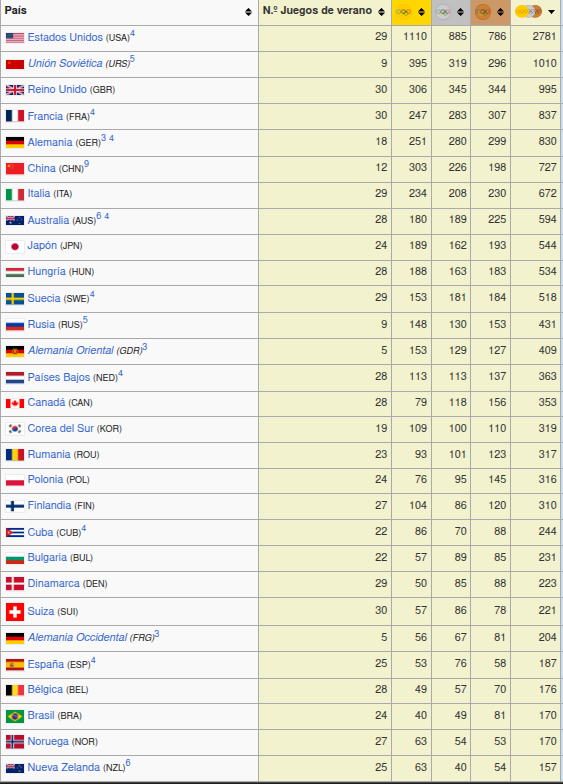Select total 187 in España row
Viewport: 563px width, 784px height.
pos(548,664)
